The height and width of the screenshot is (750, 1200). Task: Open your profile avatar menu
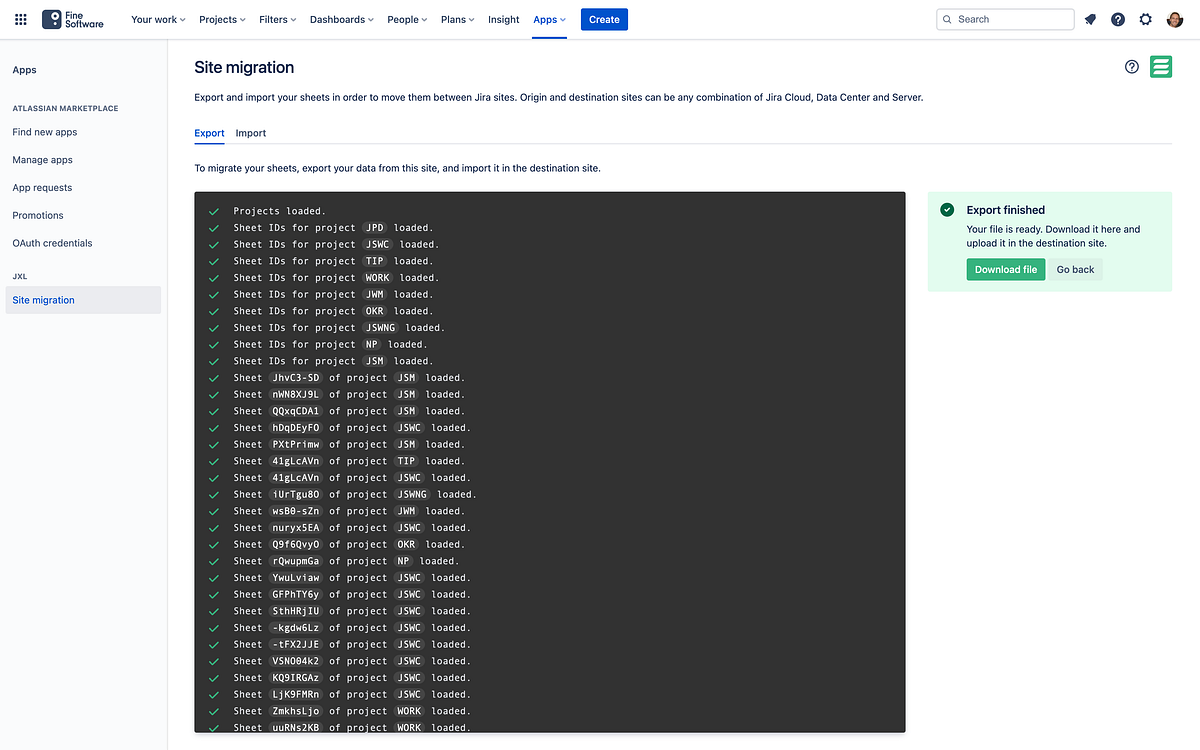1173,19
